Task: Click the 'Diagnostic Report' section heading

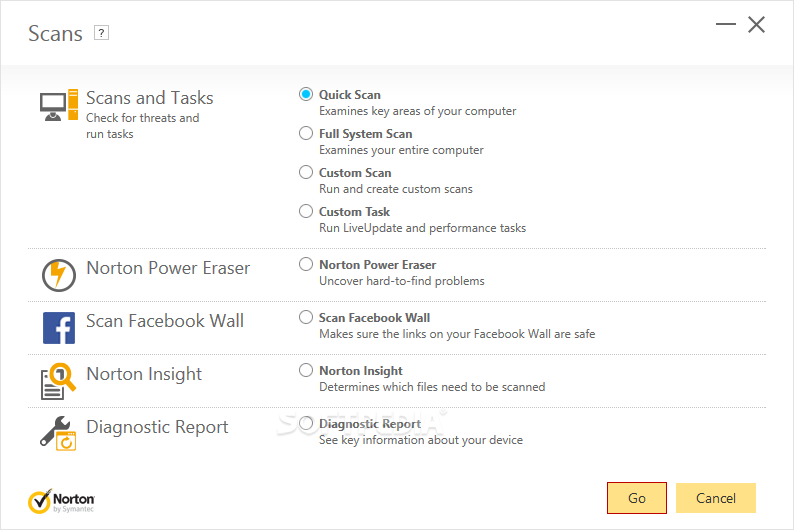Action: point(157,427)
